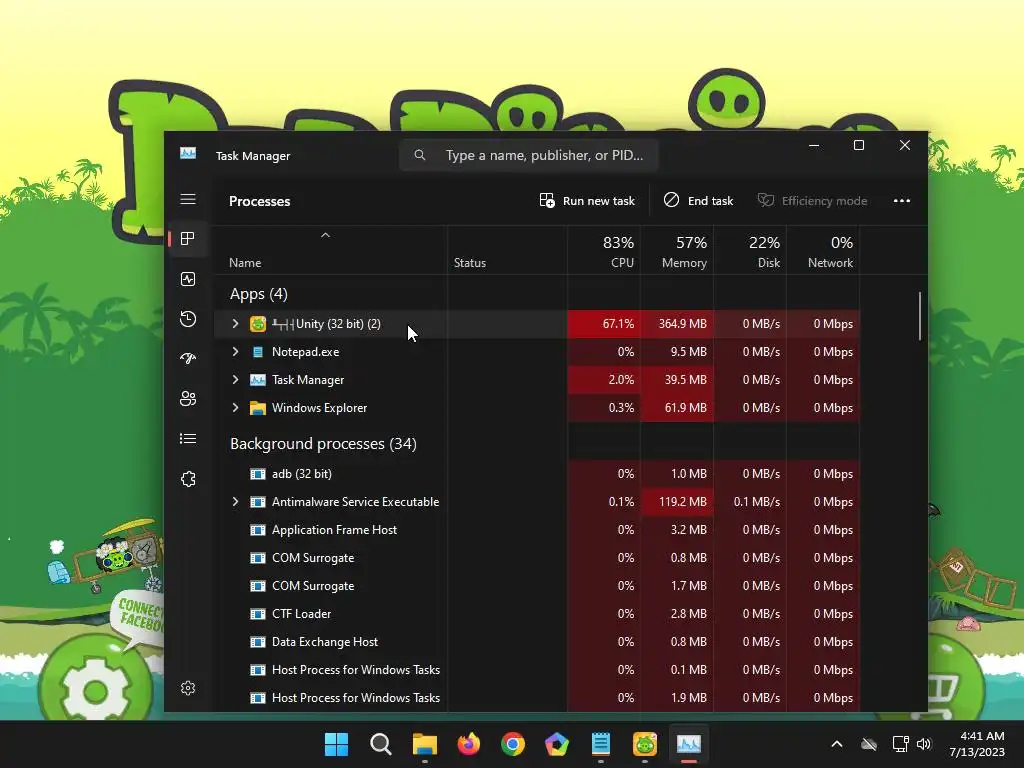Screen dimensions: 1024x768
Task: Click the Notepad.exe process icon
Action: [258, 352]
